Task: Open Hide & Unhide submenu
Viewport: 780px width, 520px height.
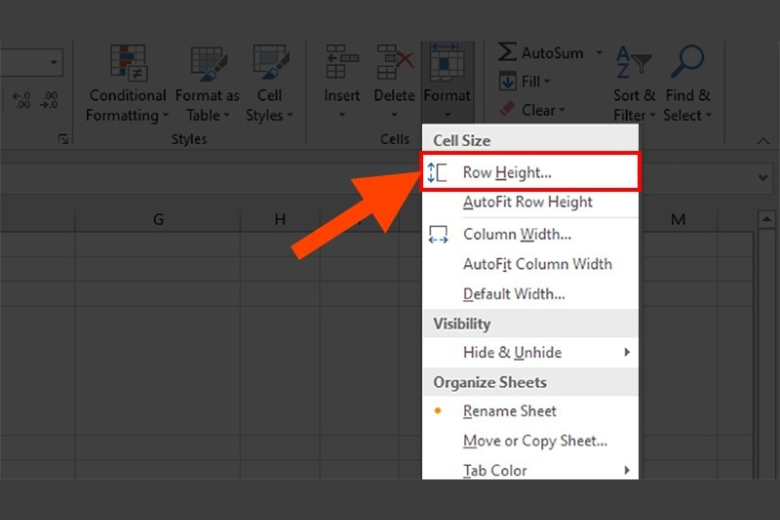Action: (x=530, y=353)
